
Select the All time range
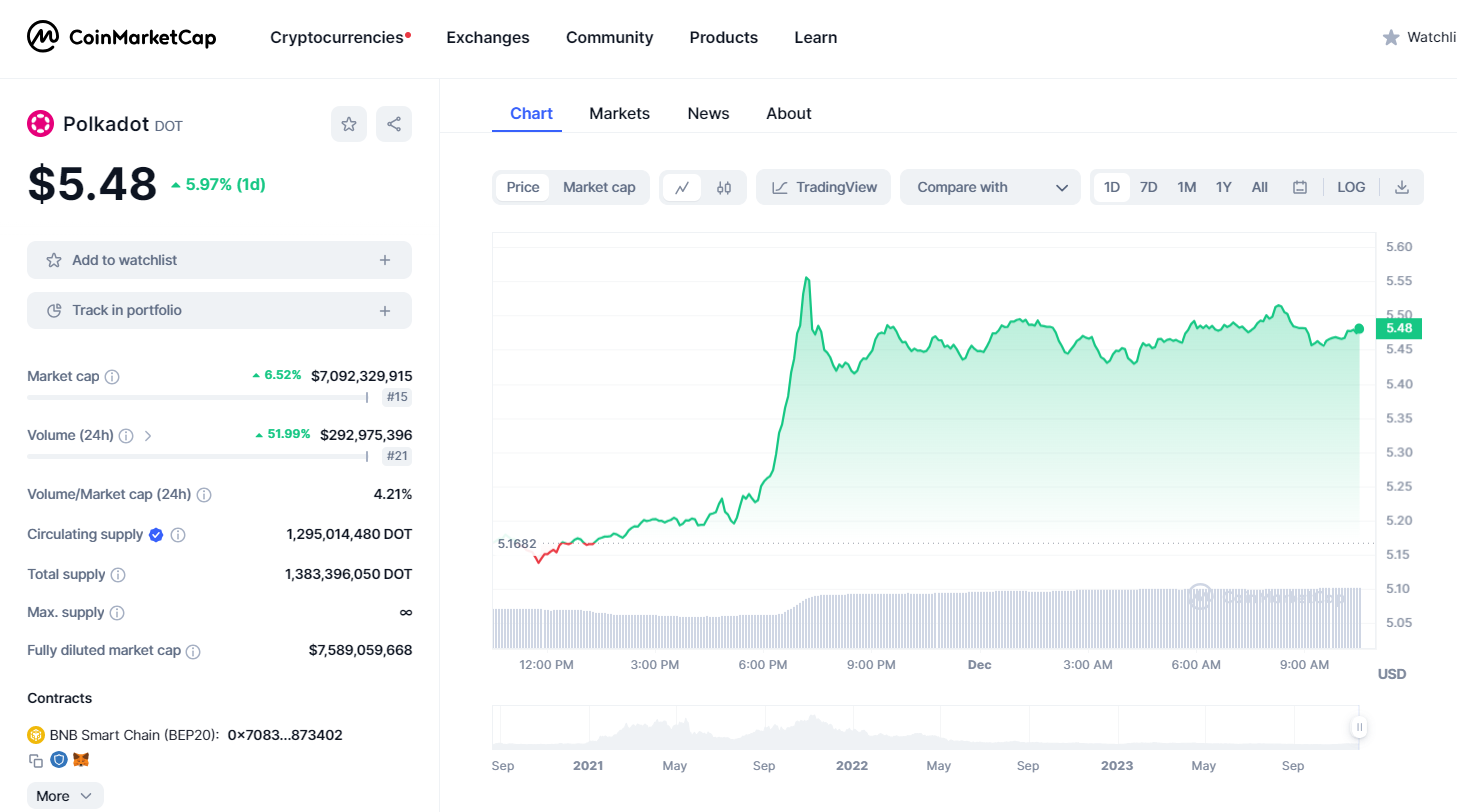point(1260,187)
